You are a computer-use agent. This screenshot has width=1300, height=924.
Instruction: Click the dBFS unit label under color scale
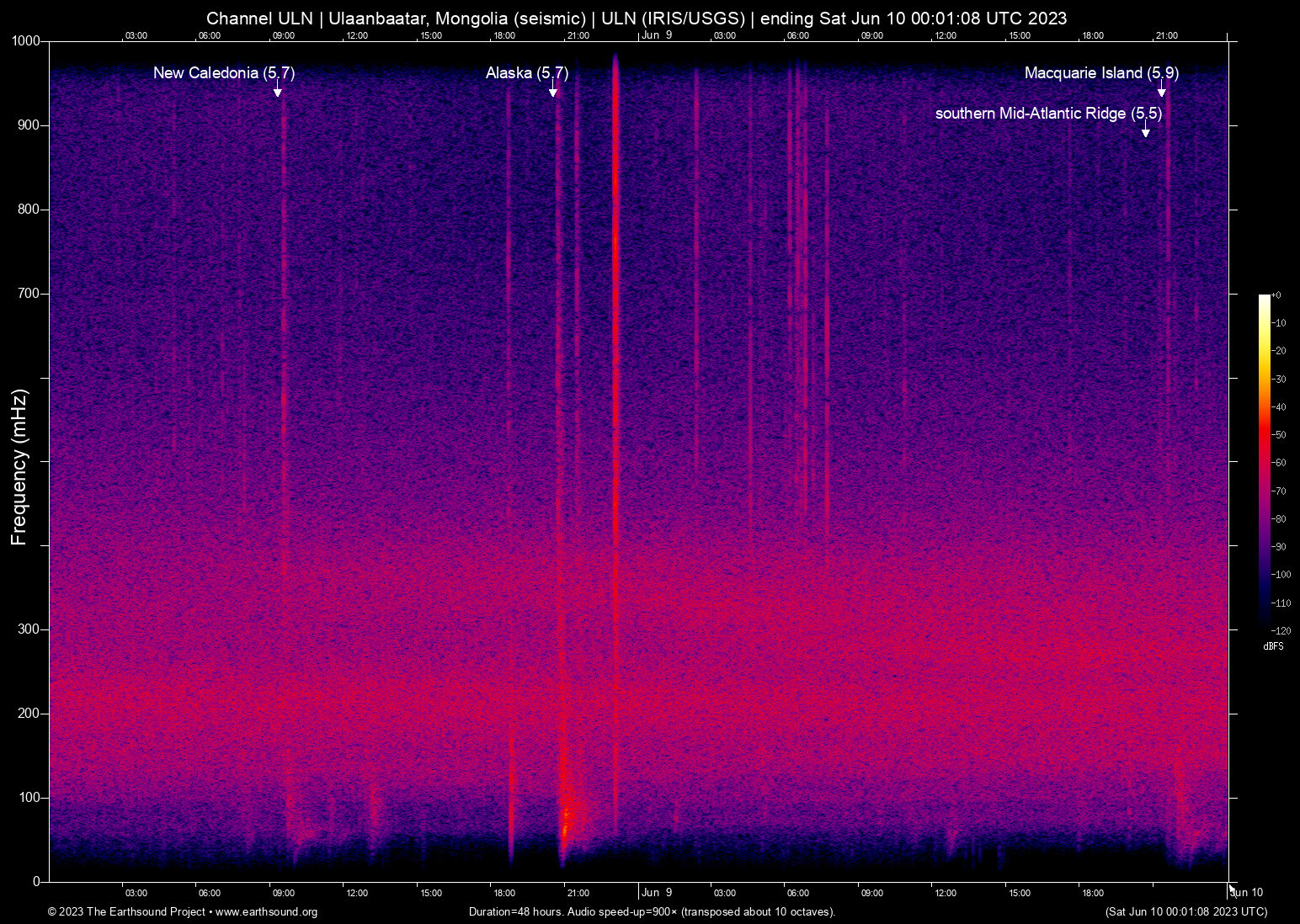[1273, 646]
